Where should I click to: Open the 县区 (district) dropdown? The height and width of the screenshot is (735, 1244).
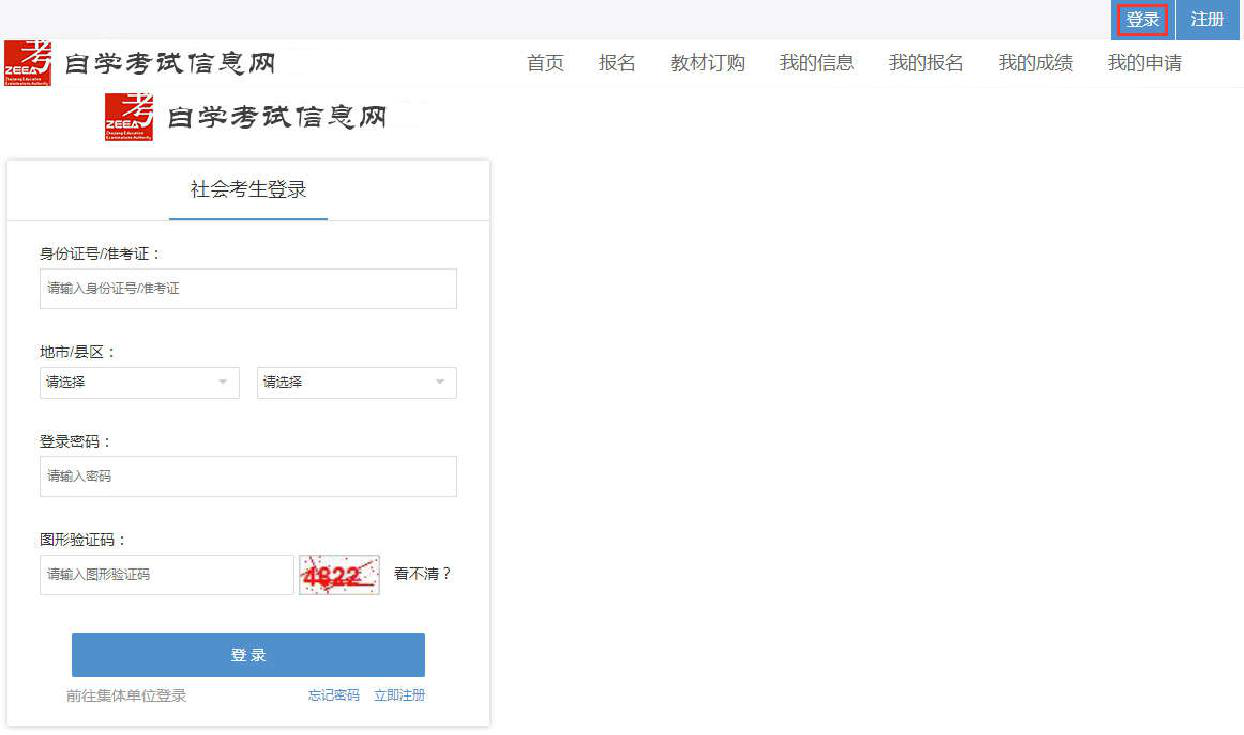(x=356, y=383)
